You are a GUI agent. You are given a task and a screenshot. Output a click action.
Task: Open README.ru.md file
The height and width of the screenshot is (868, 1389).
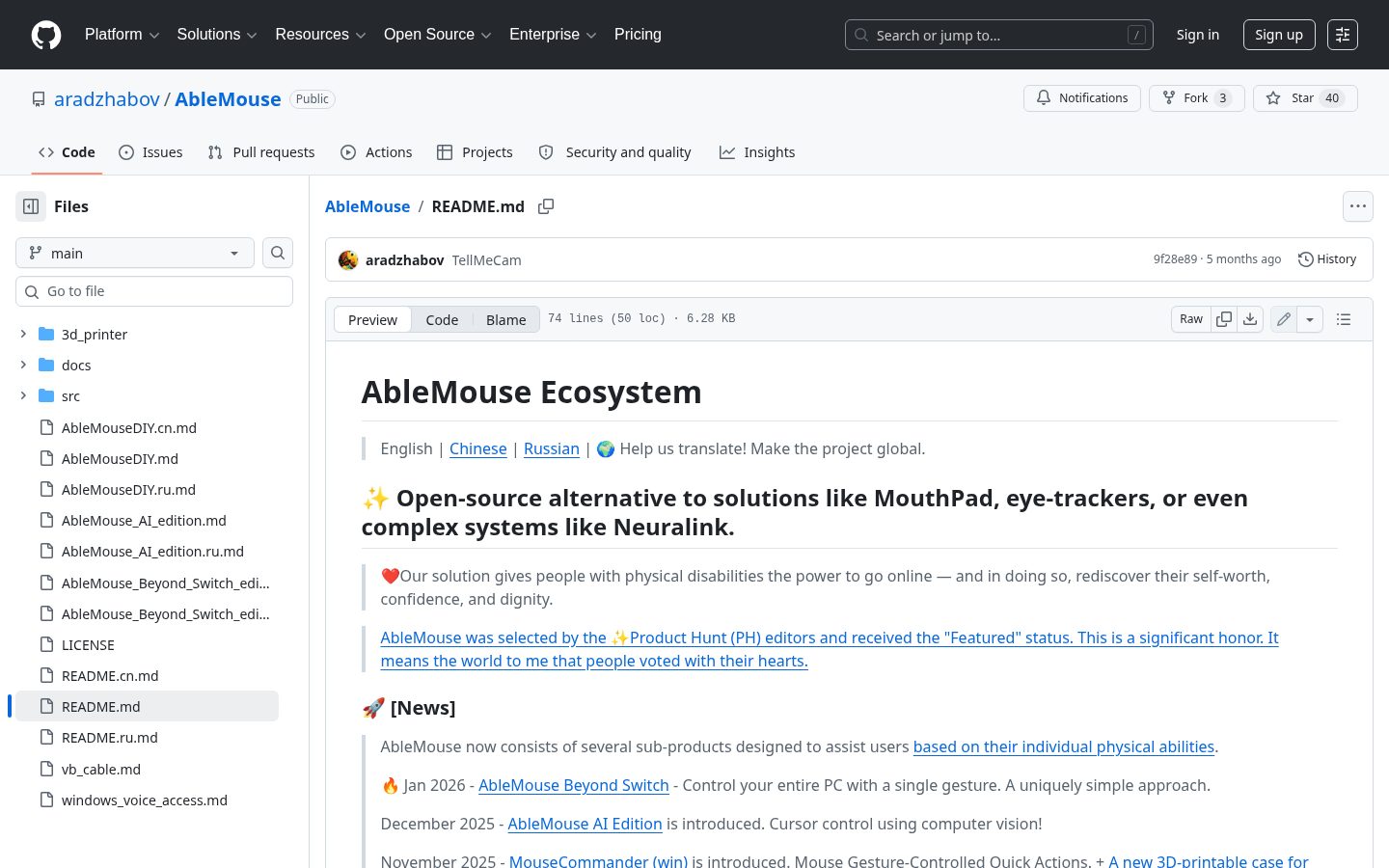(110, 738)
